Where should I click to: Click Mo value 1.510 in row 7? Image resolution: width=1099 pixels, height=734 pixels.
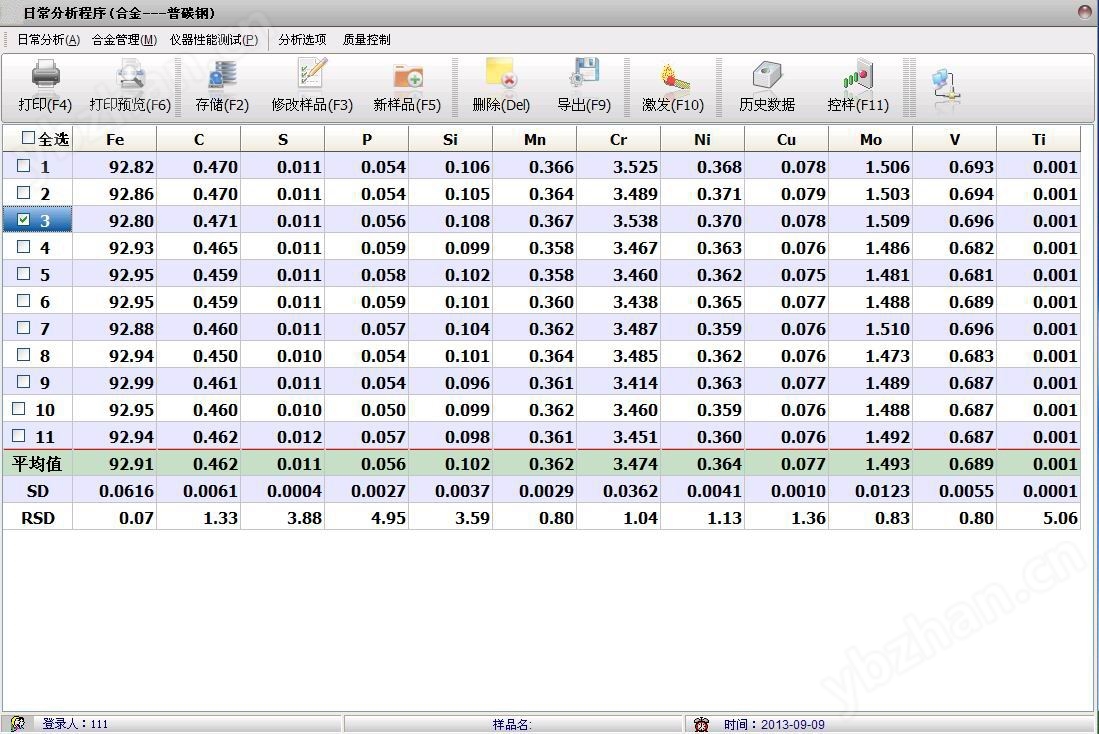coord(887,329)
